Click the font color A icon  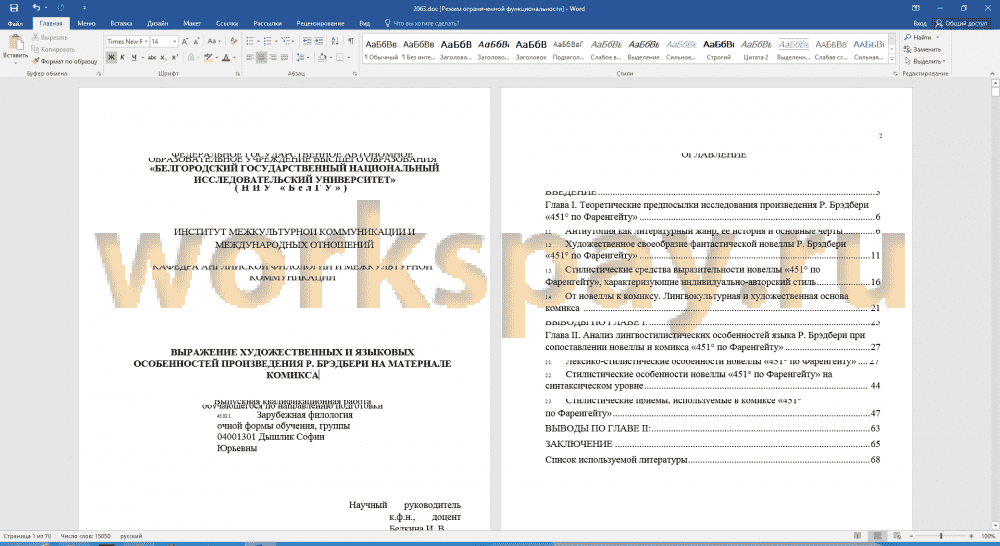click(226, 57)
